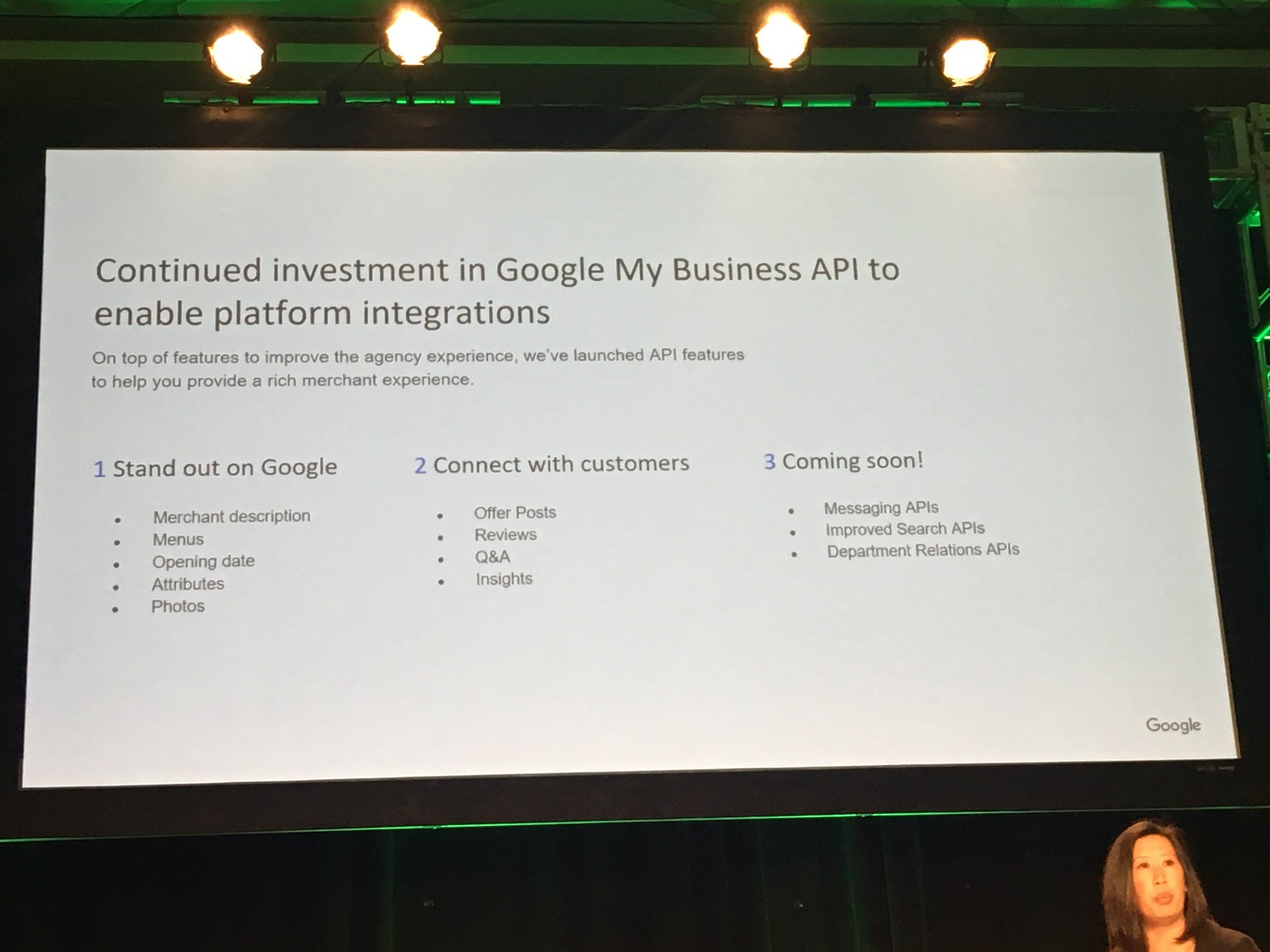Image resolution: width=1270 pixels, height=952 pixels.
Task: Select the "Menus" bullet item
Action: (178, 539)
